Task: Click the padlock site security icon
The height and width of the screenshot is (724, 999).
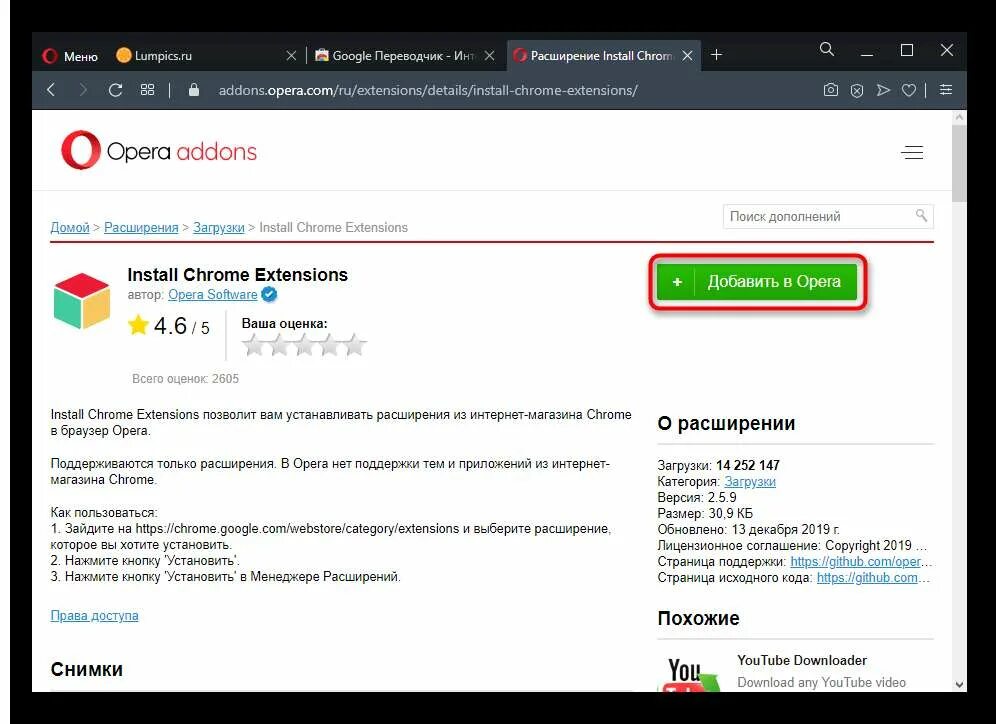Action: coord(194,90)
